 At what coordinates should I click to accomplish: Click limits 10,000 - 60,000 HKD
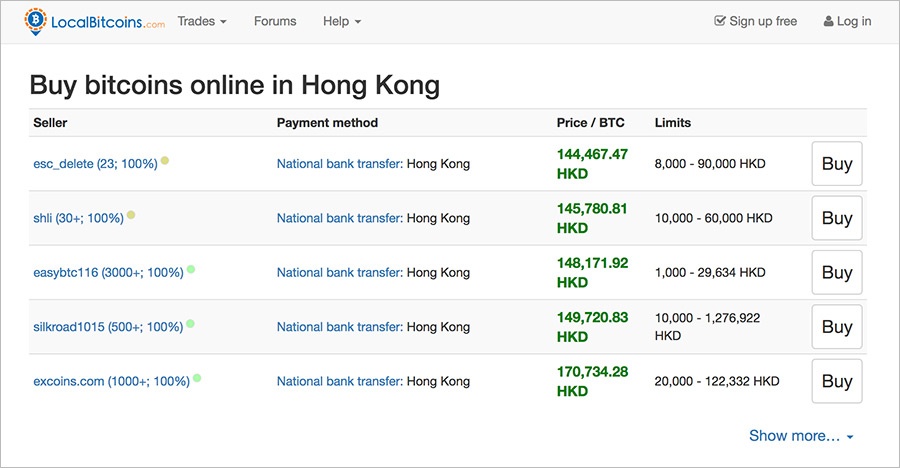pyautogui.click(x=713, y=218)
